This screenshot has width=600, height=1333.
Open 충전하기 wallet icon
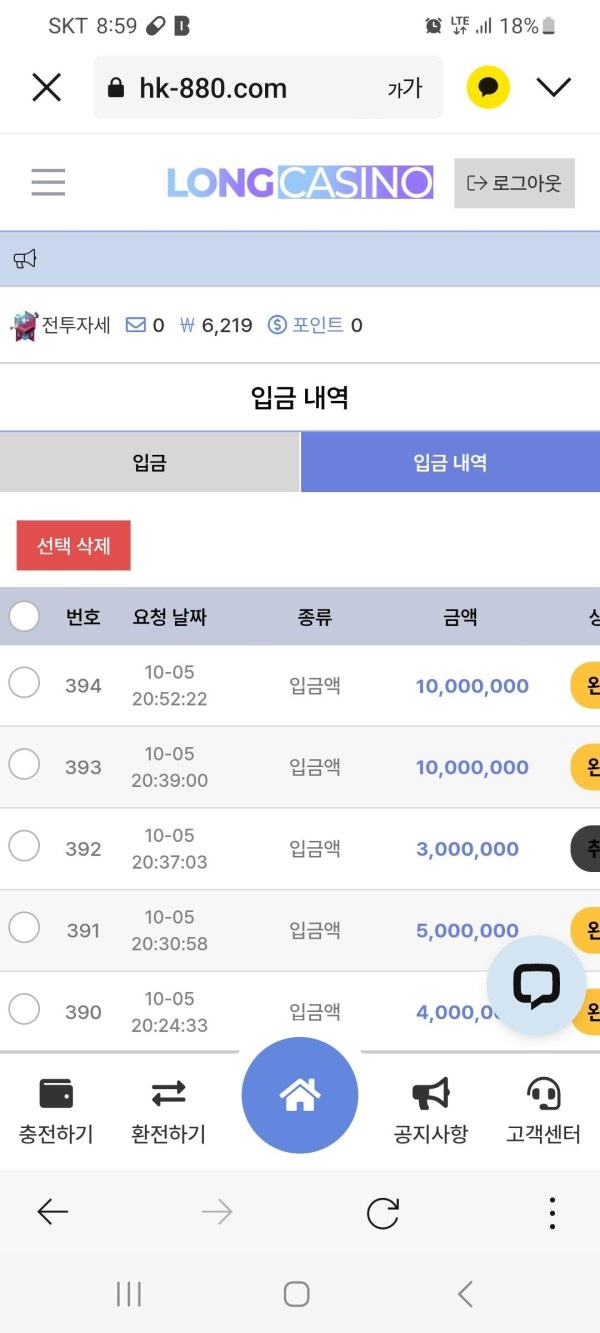[56, 1094]
